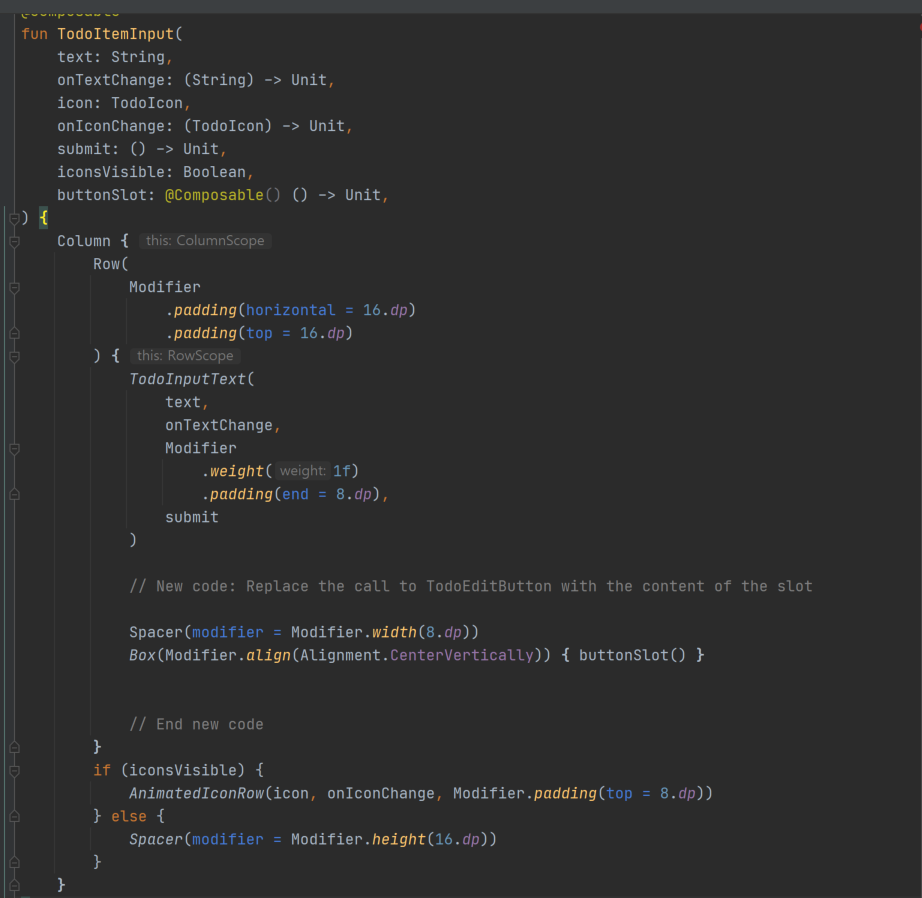The height and width of the screenshot is (898, 922).
Task: Click the highlighted yellow opening brace '{'
Action: tap(44, 218)
